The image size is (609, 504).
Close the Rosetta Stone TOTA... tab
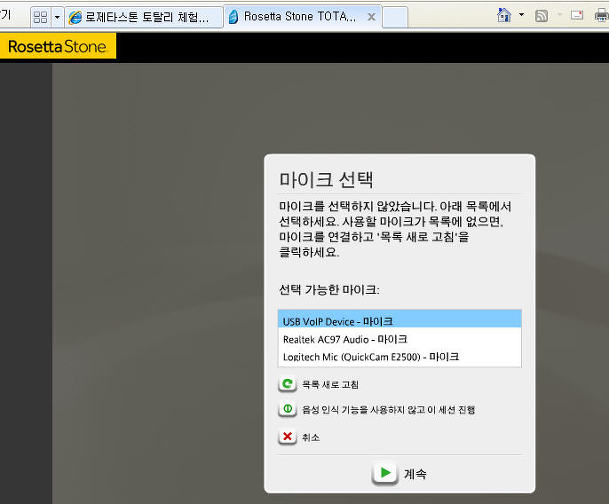click(372, 17)
